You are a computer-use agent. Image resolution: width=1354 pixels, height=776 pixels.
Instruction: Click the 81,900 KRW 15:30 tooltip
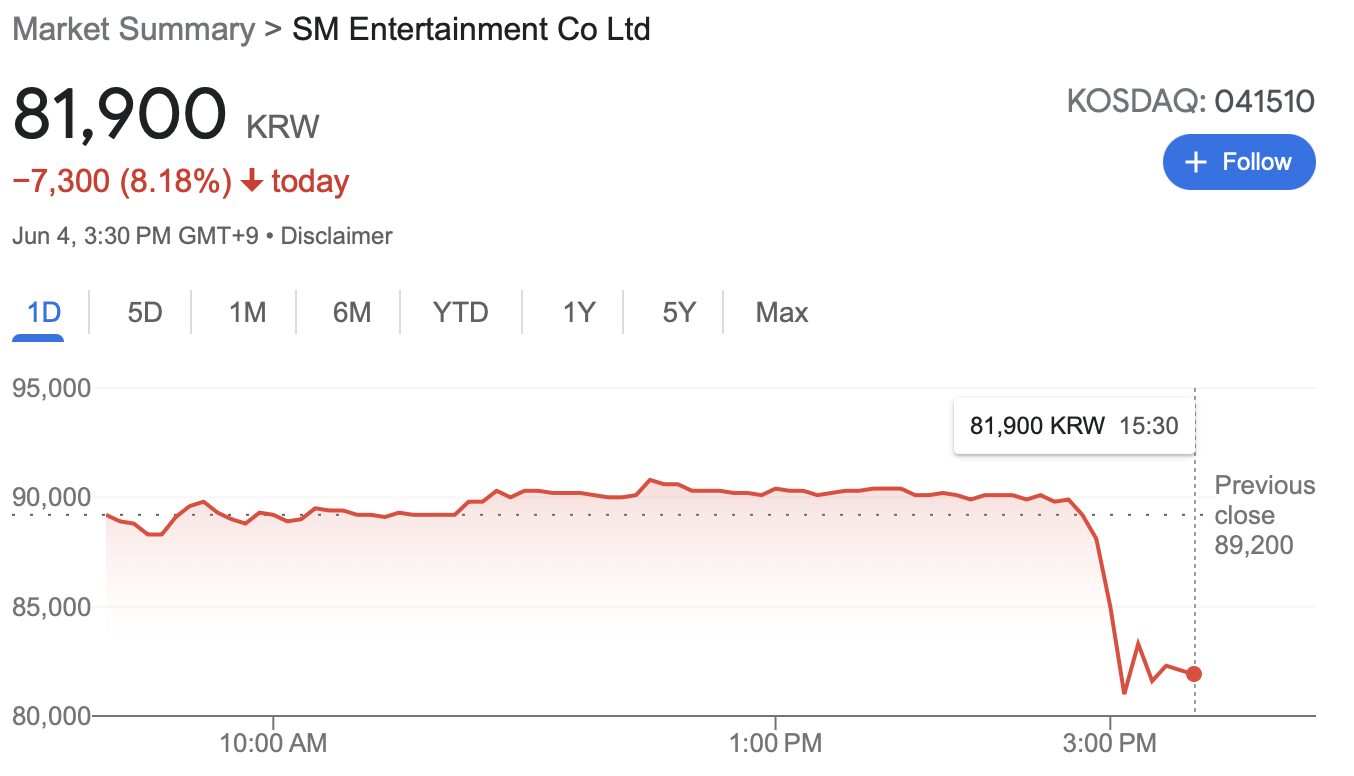[1074, 426]
